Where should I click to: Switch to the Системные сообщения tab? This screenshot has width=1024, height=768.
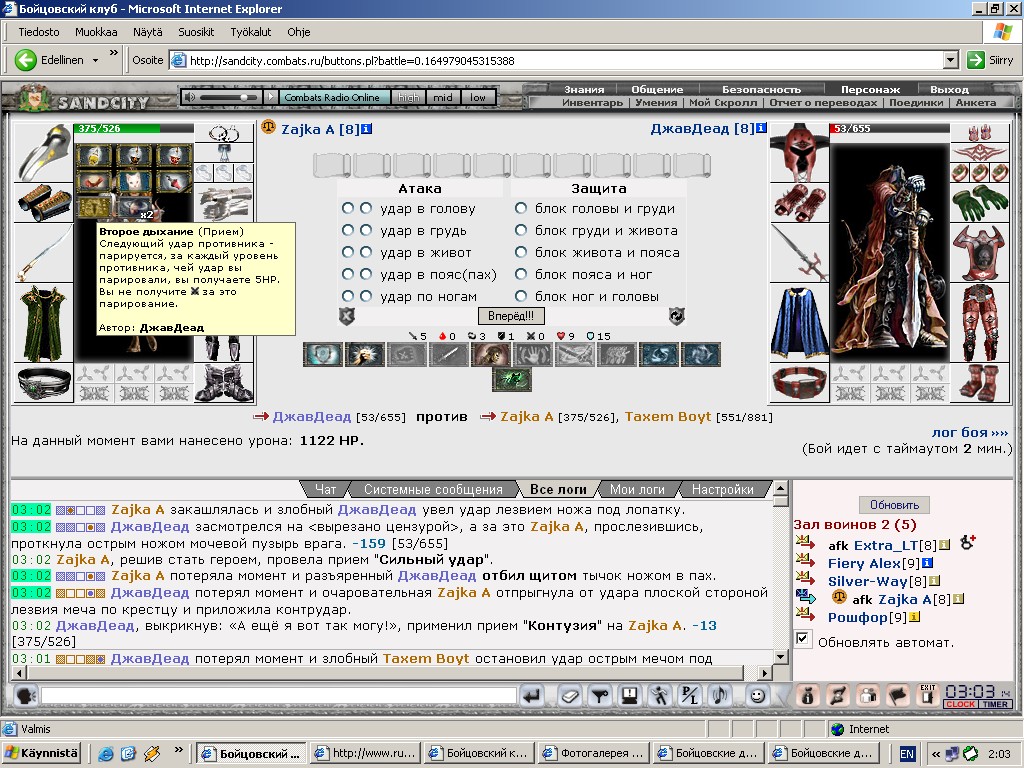pos(433,489)
